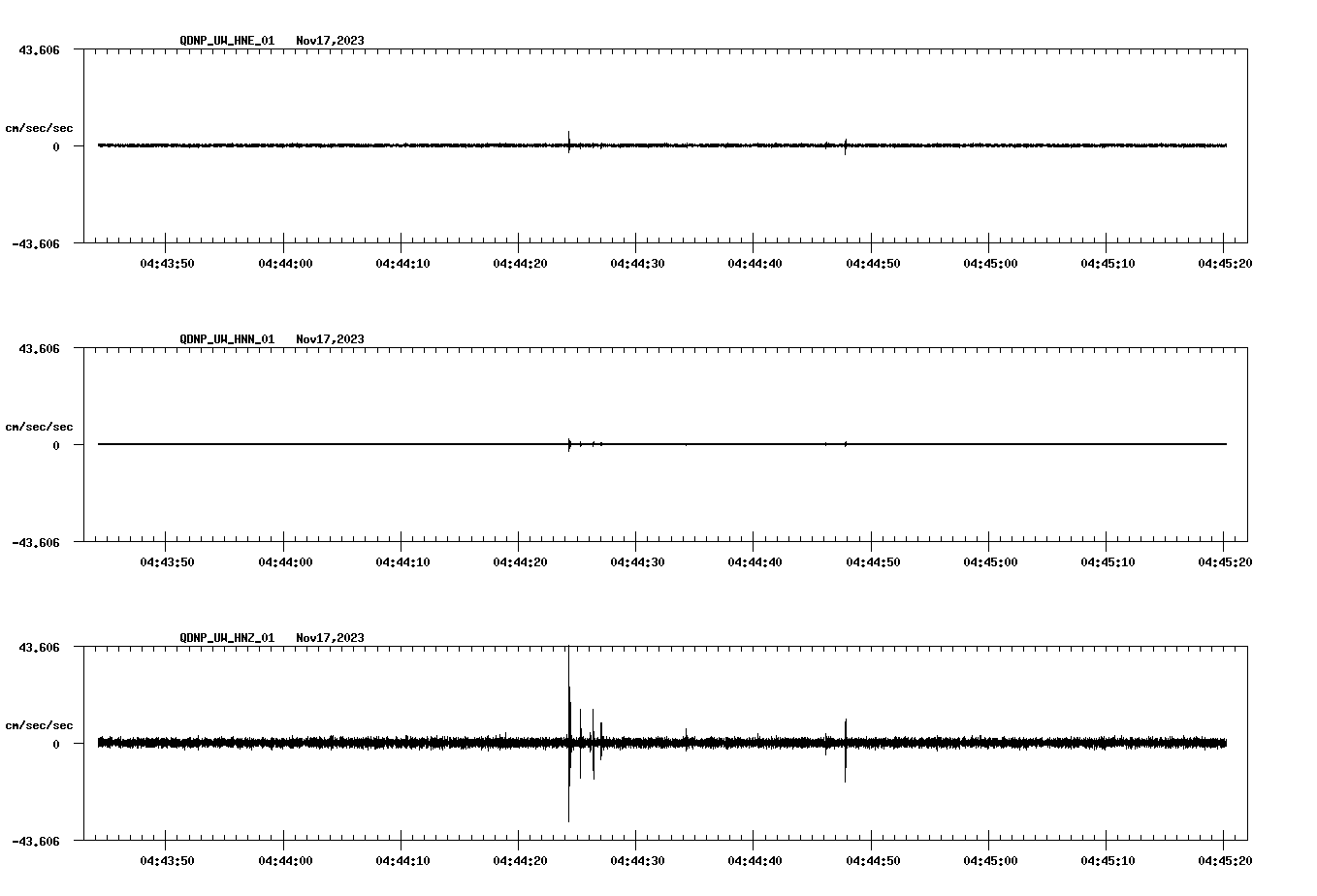Image resolution: width=1317 pixels, height=896 pixels.
Task: Click the 04:44:30 time label under HNN plot
Action: point(636,561)
